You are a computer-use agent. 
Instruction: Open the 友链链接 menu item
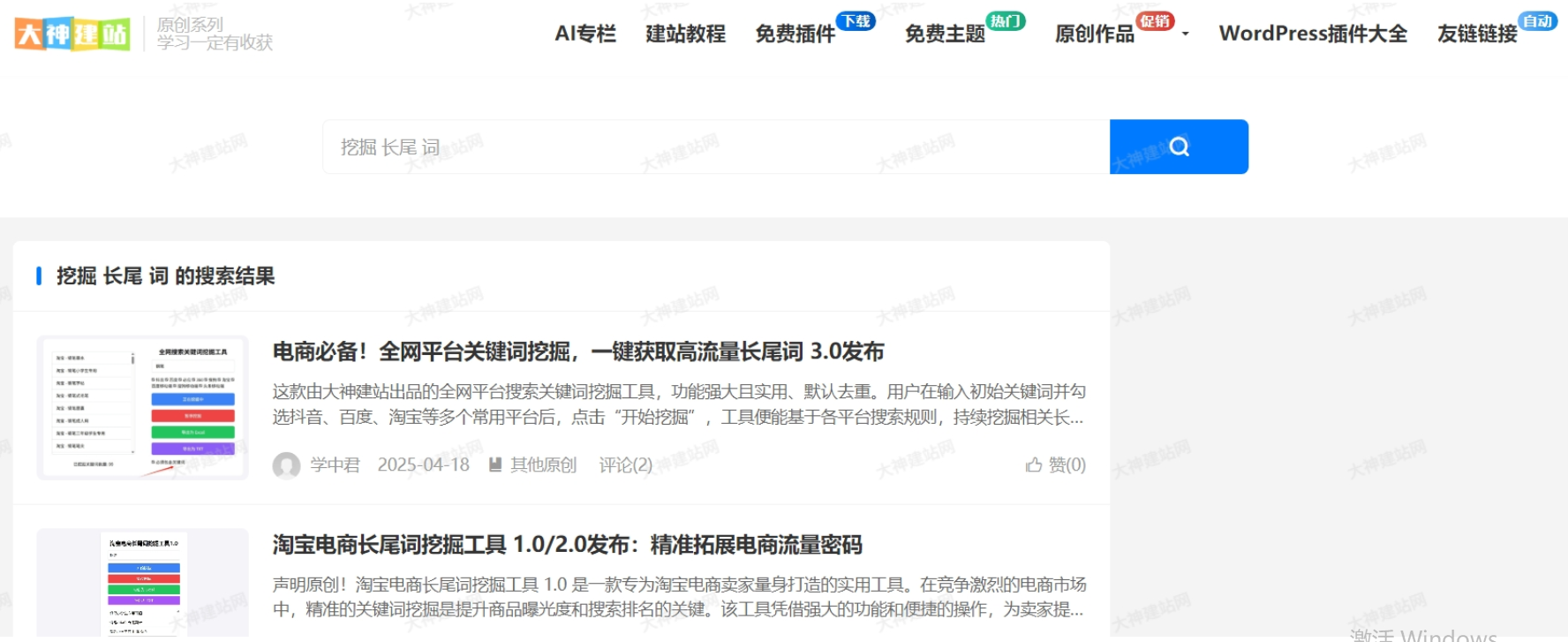[x=1477, y=34]
